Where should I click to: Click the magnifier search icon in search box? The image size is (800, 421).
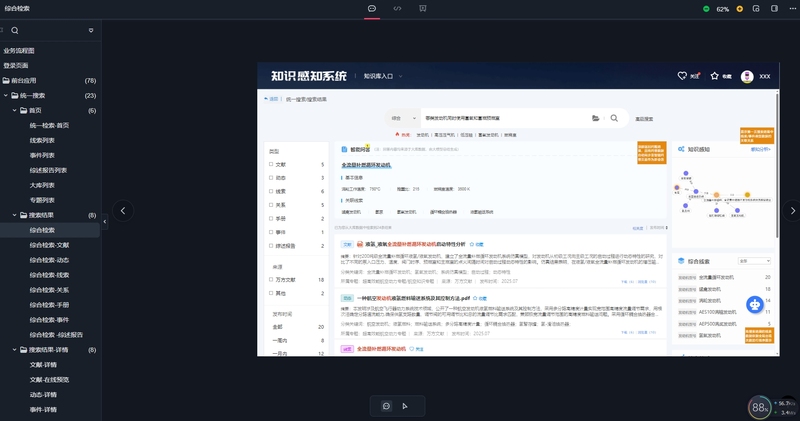click(614, 118)
